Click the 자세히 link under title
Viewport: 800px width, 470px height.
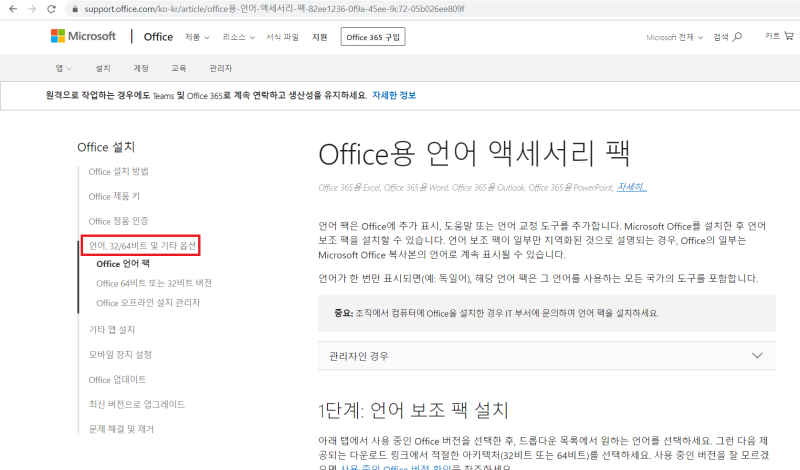tap(632, 187)
